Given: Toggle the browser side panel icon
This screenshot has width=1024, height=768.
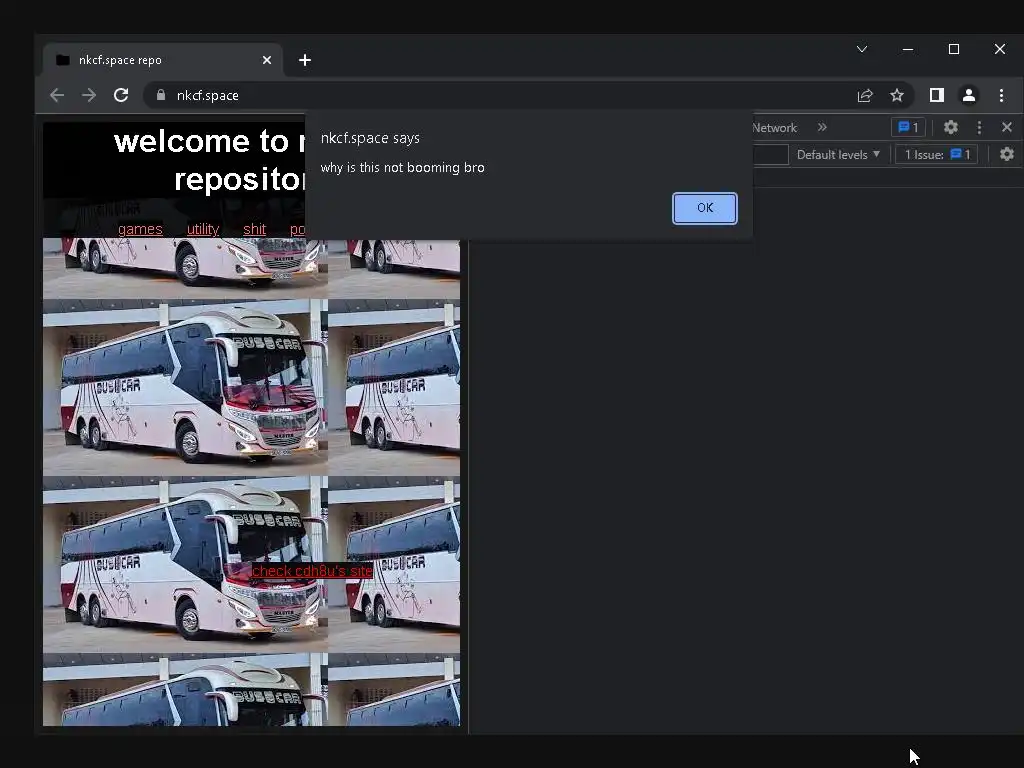Looking at the screenshot, I should 936,95.
